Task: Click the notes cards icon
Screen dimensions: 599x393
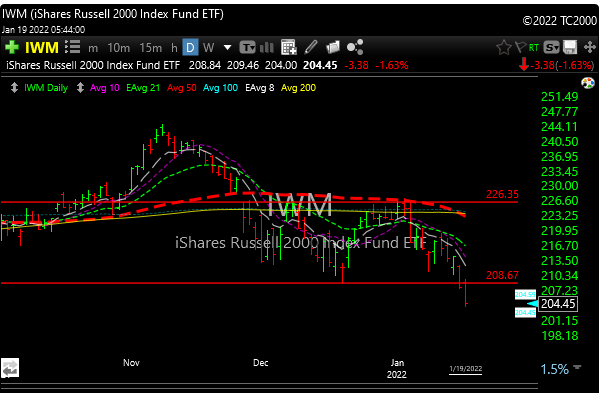Action: [x=333, y=47]
